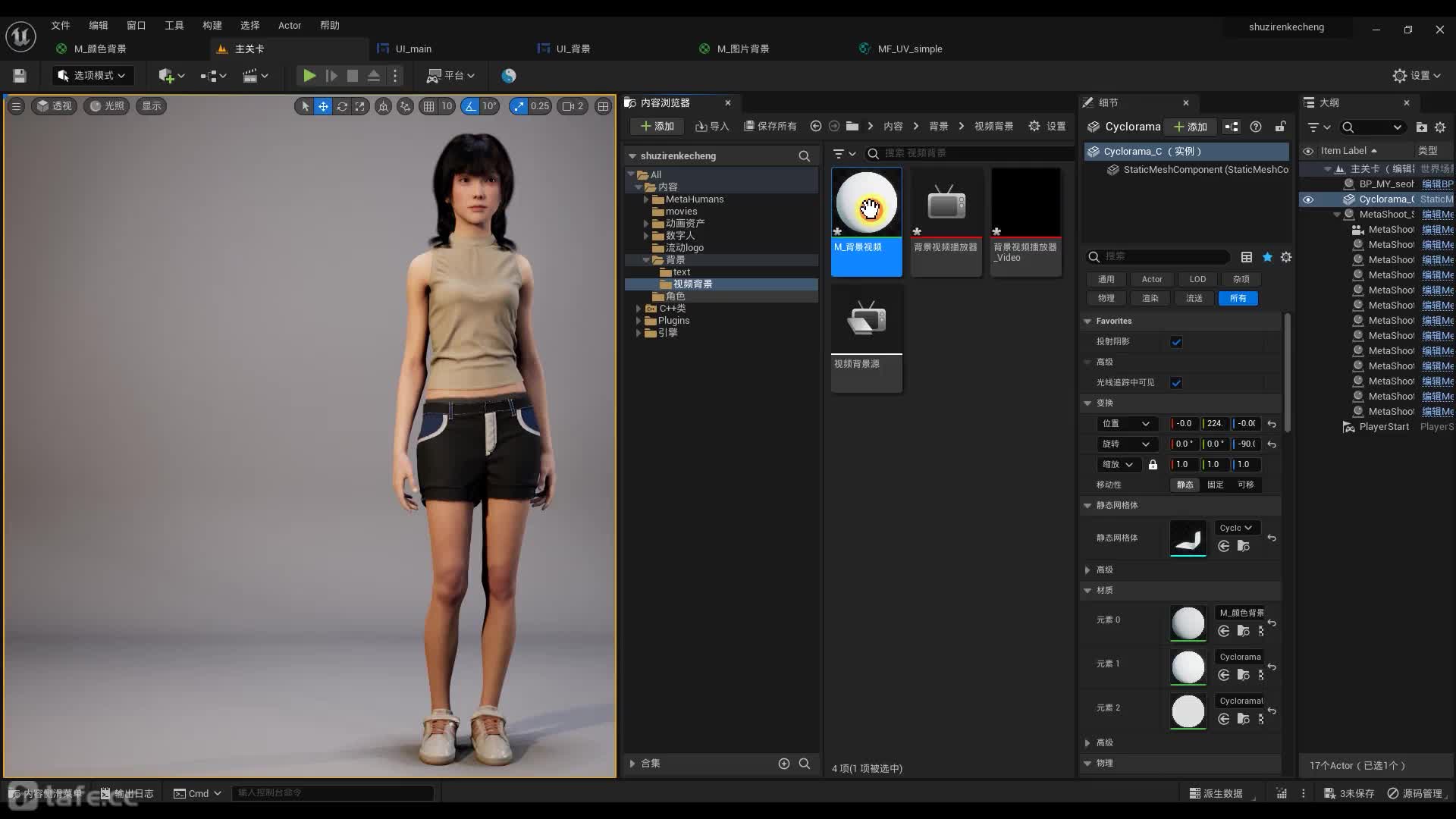Image resolution: width=1456 pixels, height=819 pixels.
Task: Open the play options three-dots menu
Action: [x=395, y=76]
